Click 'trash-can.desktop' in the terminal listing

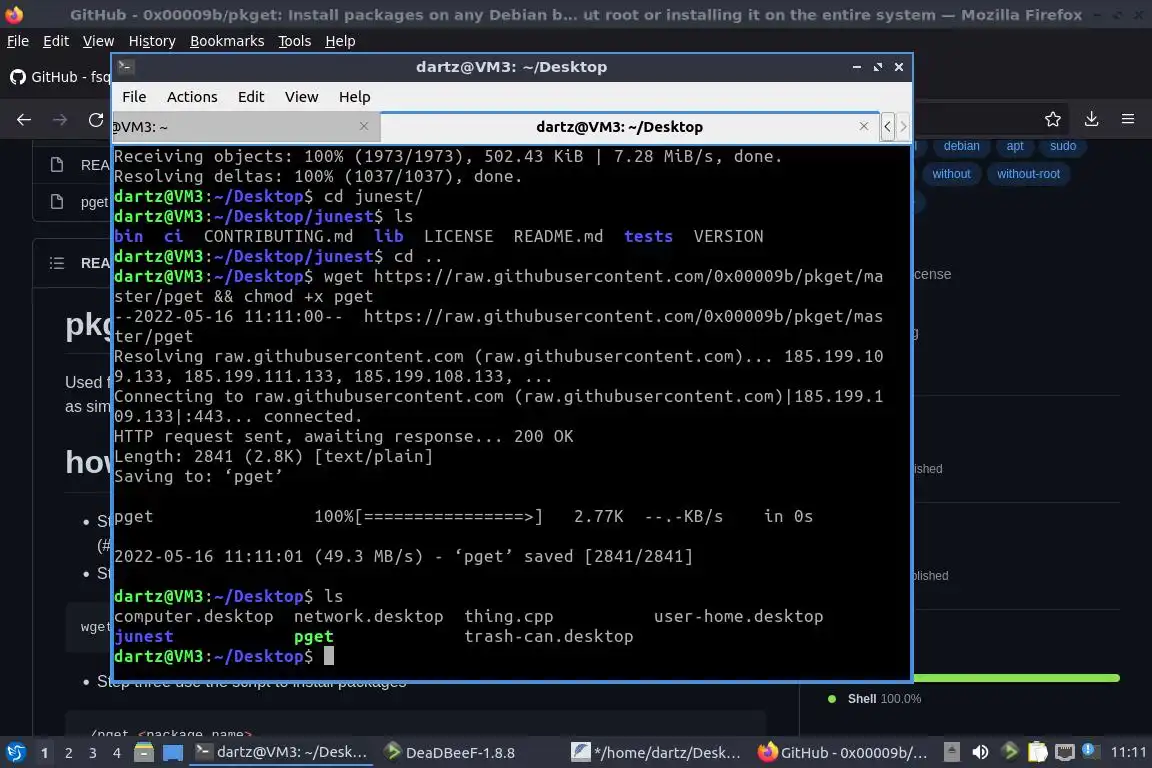point(549,636)
